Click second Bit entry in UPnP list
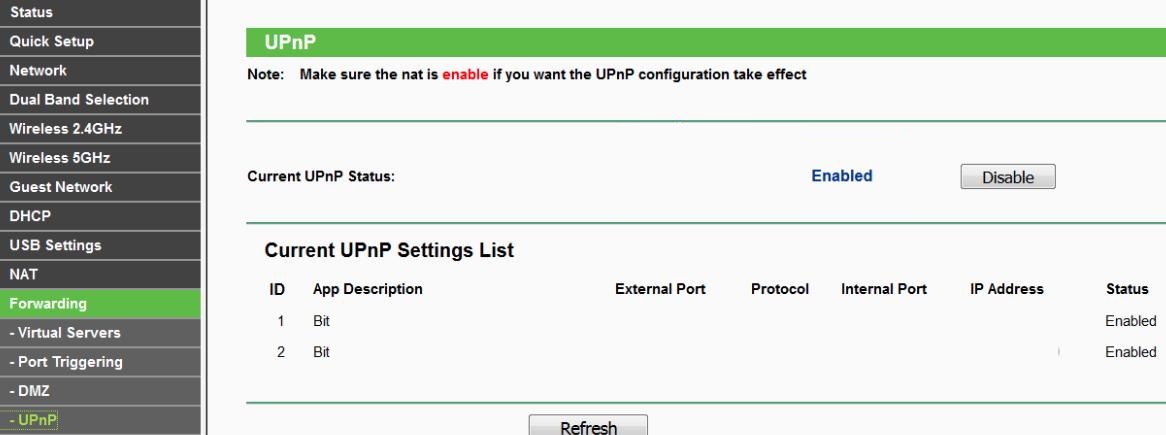This screenshot has height=435, width=1166. pos(321,352)
